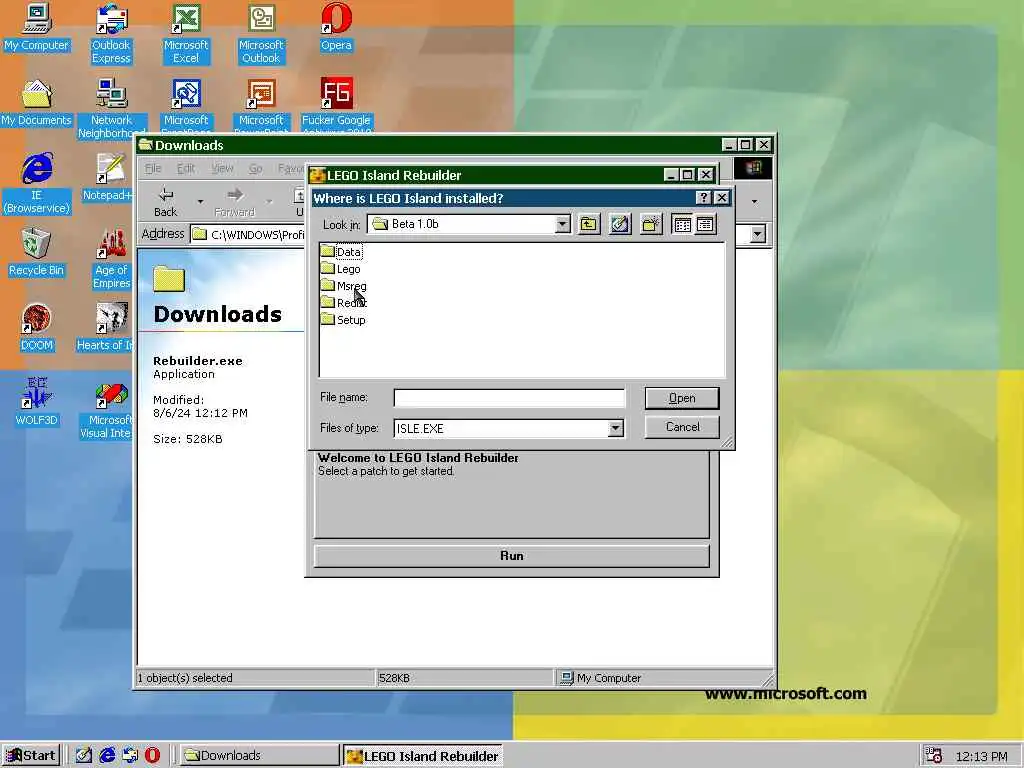Select Notepad++ desktop shortcut

click(x=108, y=178)
